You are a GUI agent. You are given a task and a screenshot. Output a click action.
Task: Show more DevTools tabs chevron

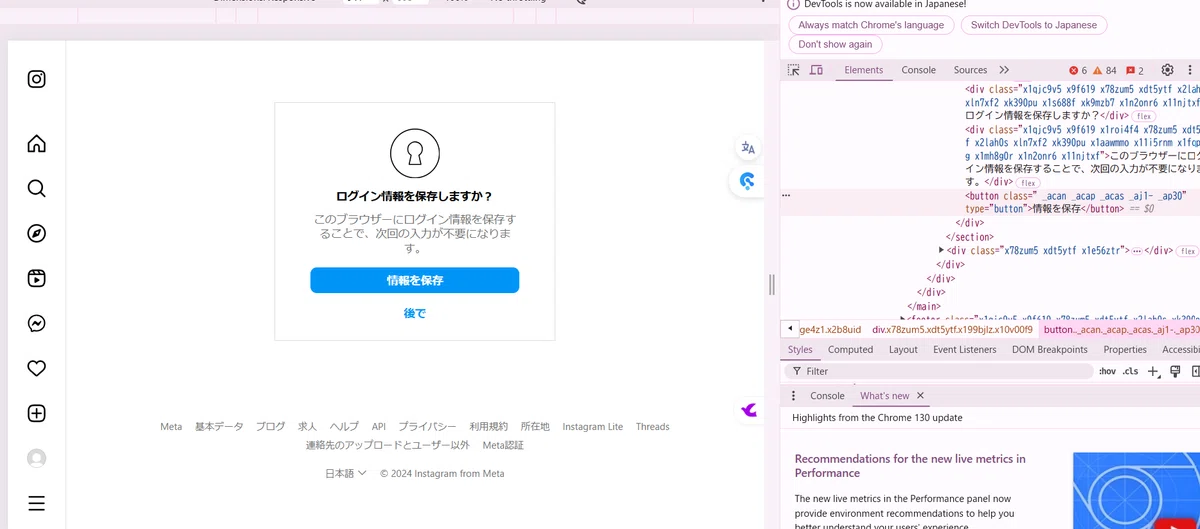tap(1004, 70)
